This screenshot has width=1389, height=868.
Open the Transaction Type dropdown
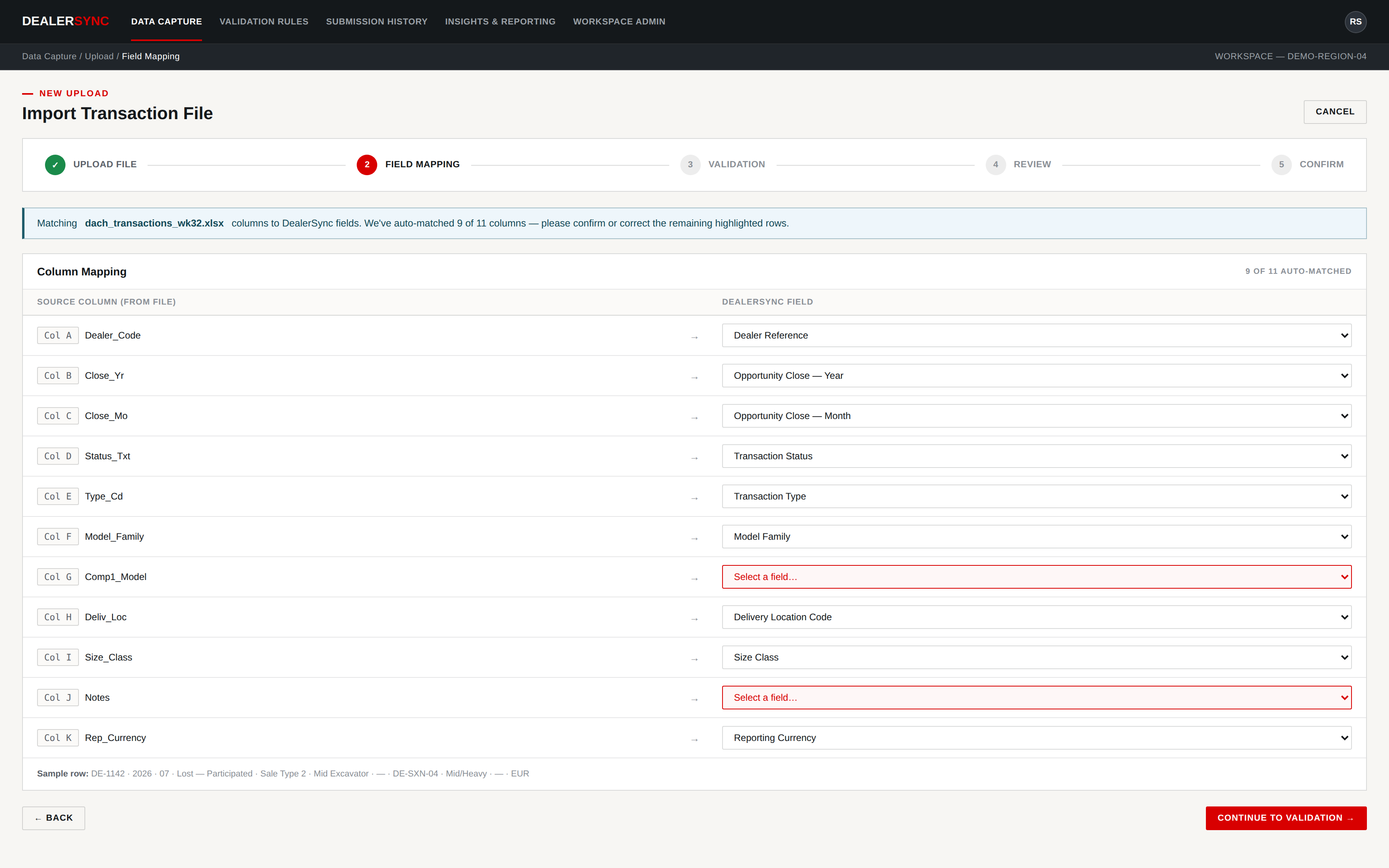pos(1036,496)
